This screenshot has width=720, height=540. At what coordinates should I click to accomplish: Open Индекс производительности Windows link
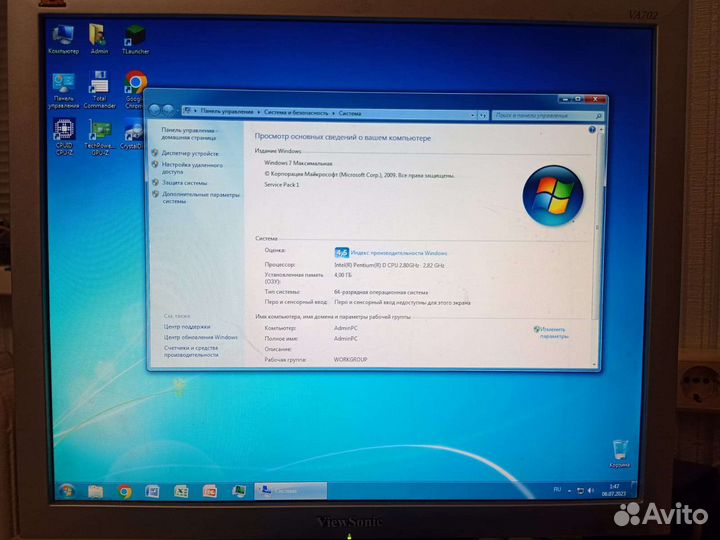(x=399, y=253)
